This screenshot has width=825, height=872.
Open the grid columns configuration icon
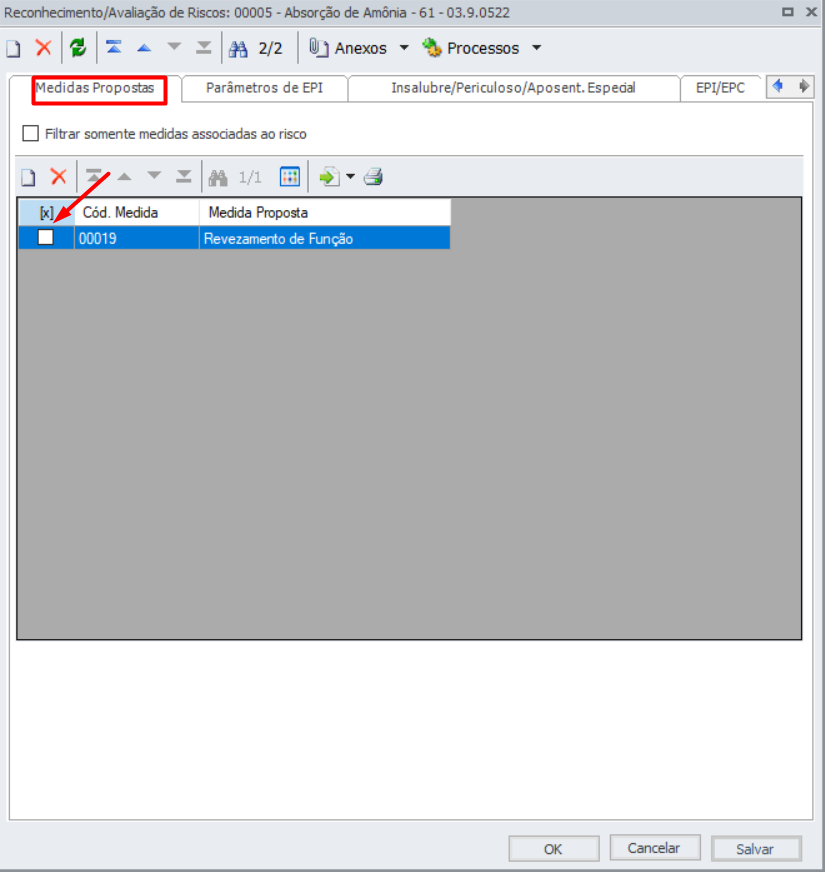[290, 177]
